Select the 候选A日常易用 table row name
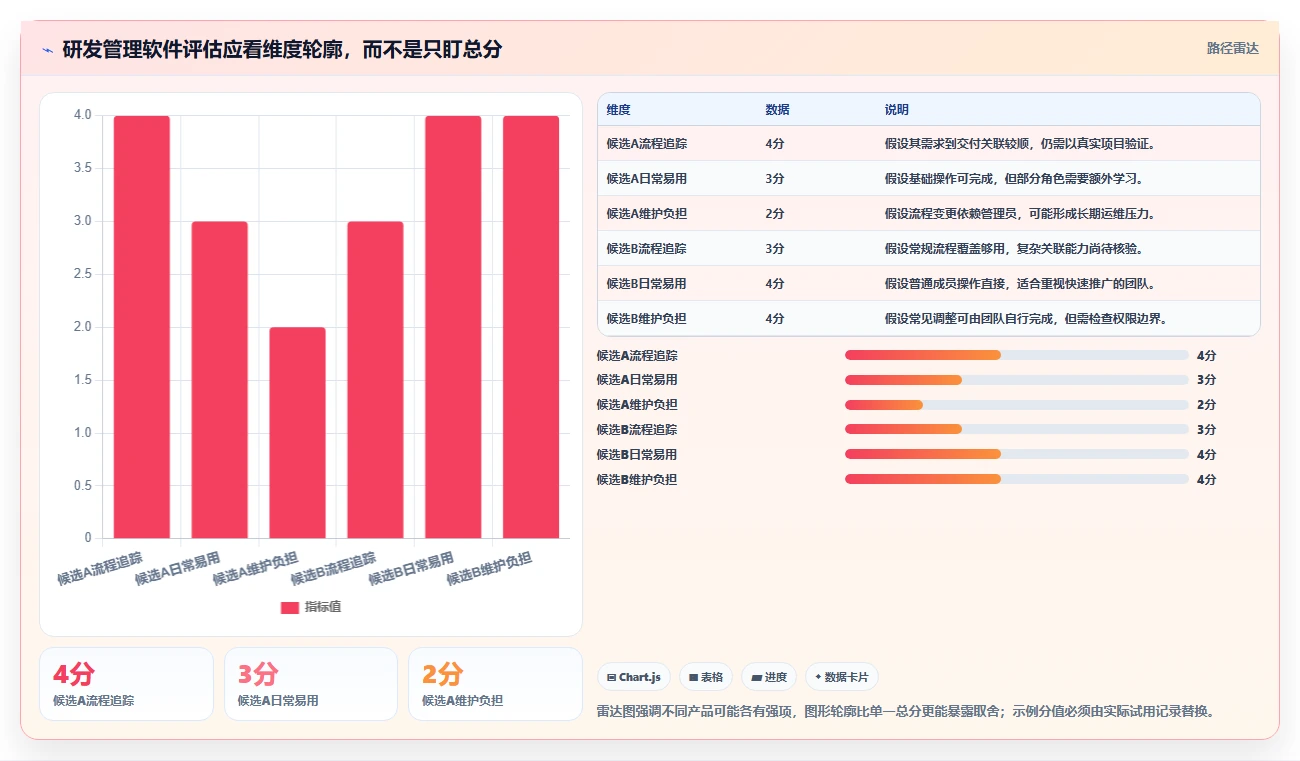This screenshot has width=1300, height=761. coord(646,179)
